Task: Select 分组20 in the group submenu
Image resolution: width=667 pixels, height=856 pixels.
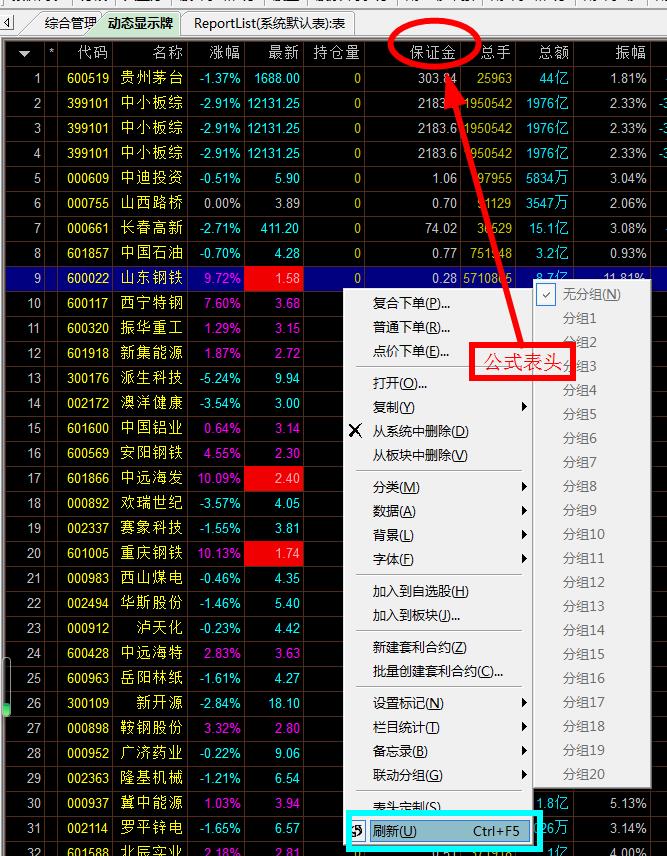Action: coord(583,774)
